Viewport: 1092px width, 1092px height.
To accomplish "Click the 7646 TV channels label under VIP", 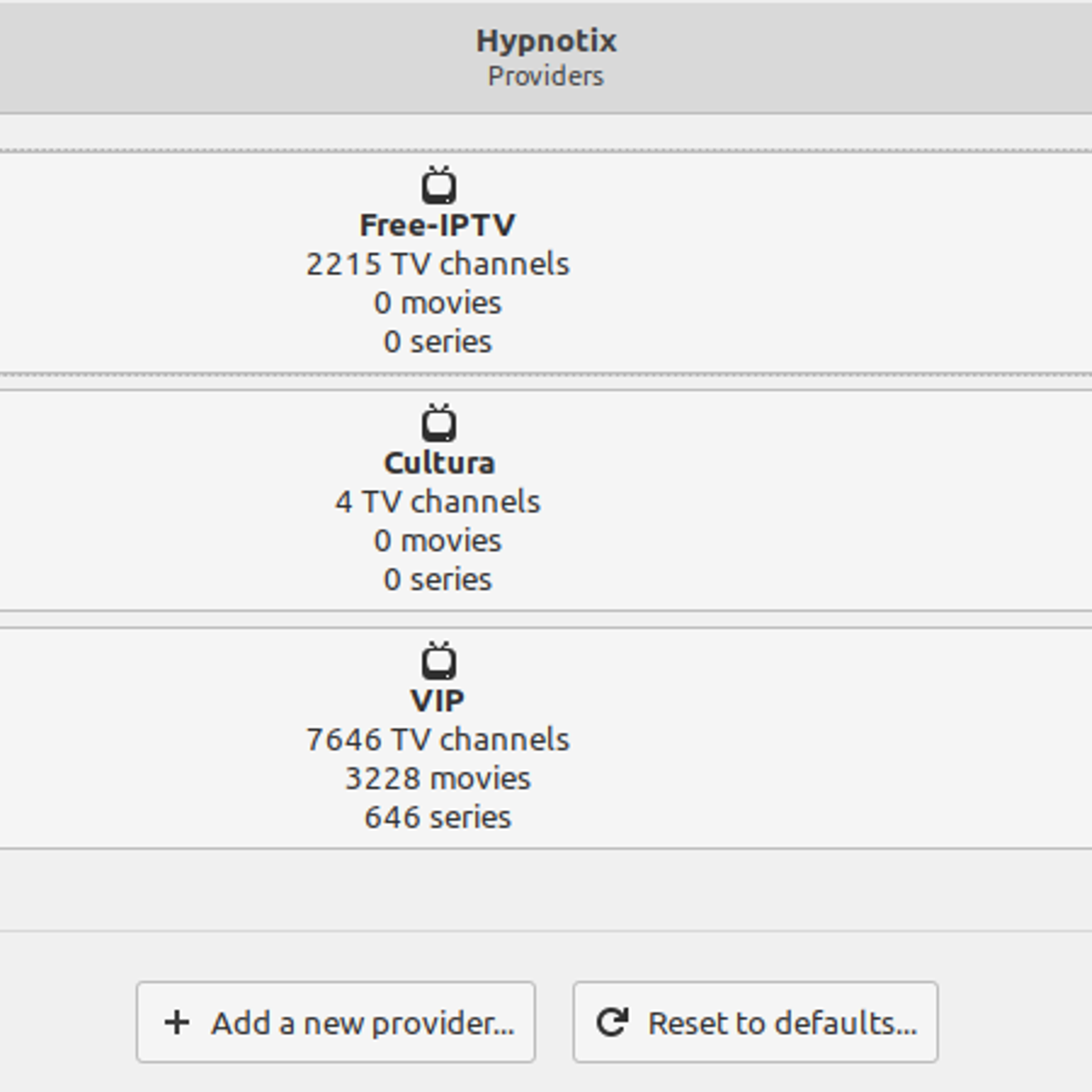I will coord(439,739).
